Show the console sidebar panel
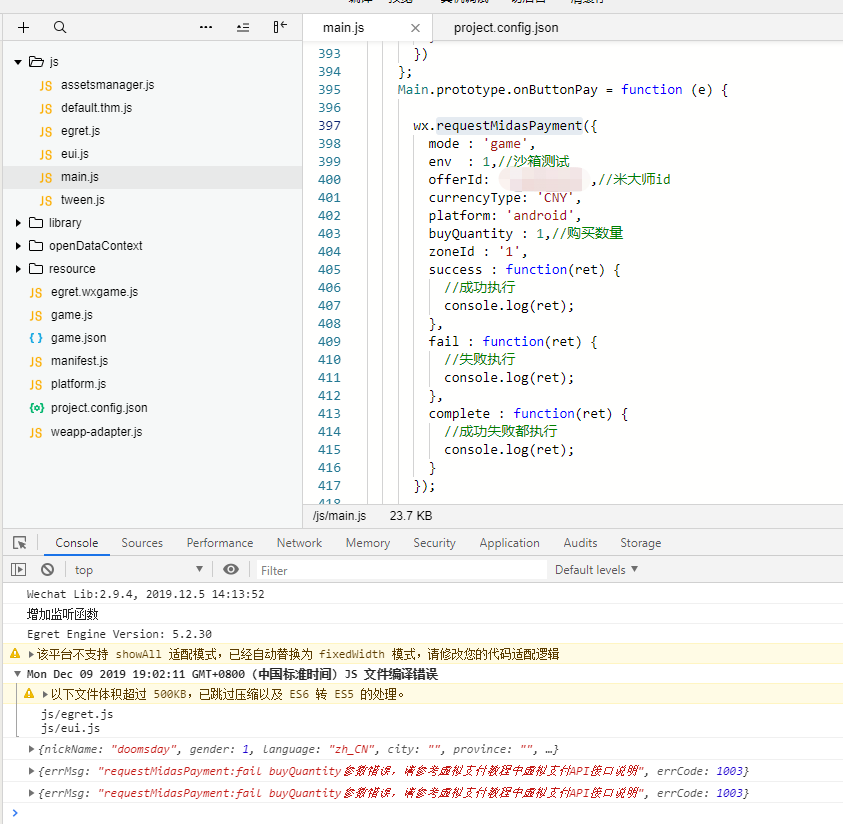 click(x=19, y=569)
